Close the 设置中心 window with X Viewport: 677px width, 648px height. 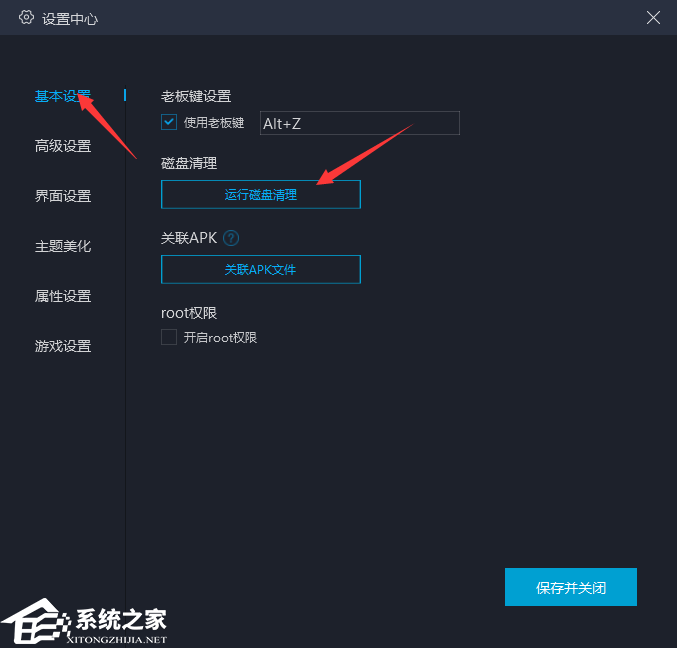[653, 18]
